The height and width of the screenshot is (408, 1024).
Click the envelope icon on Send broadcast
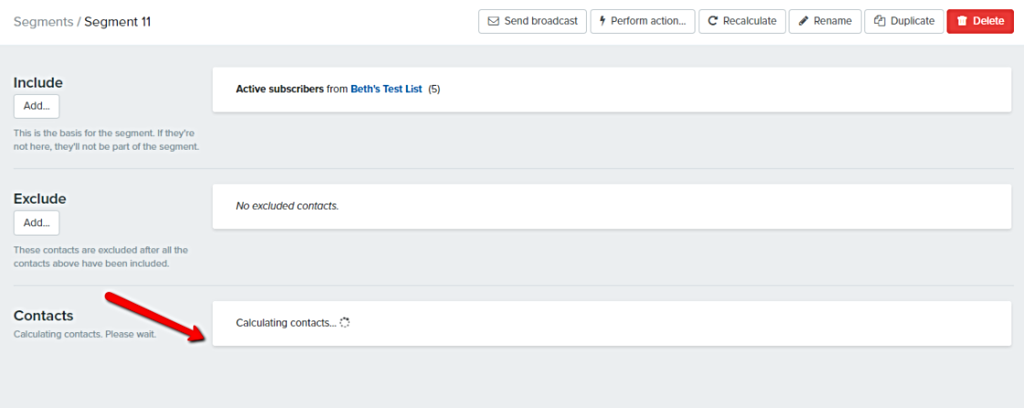(x=493, y=21)
